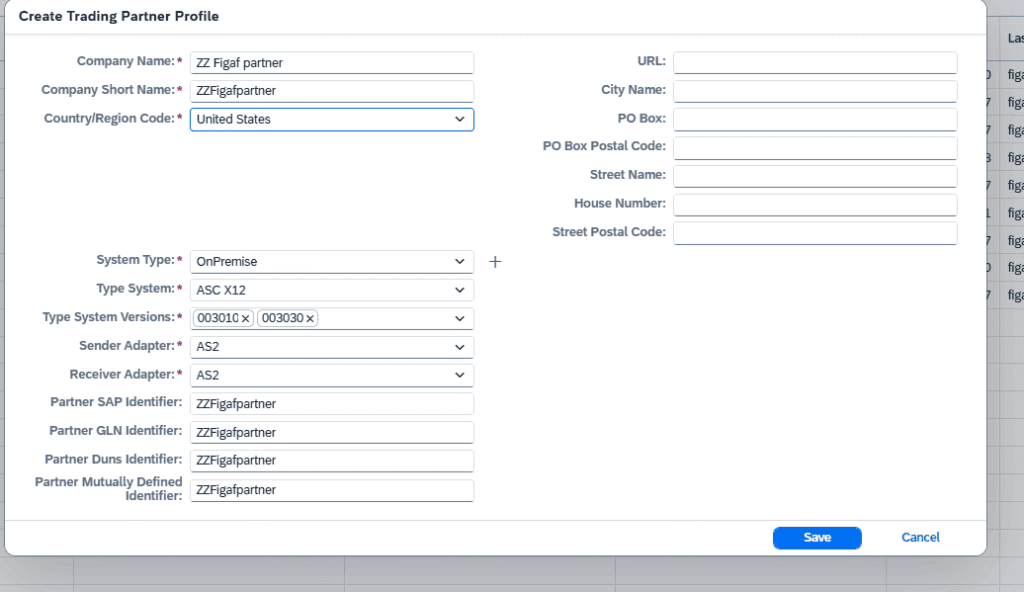Click the 003030 version token text
This screenshot has height=592, width=1024.
283,318
